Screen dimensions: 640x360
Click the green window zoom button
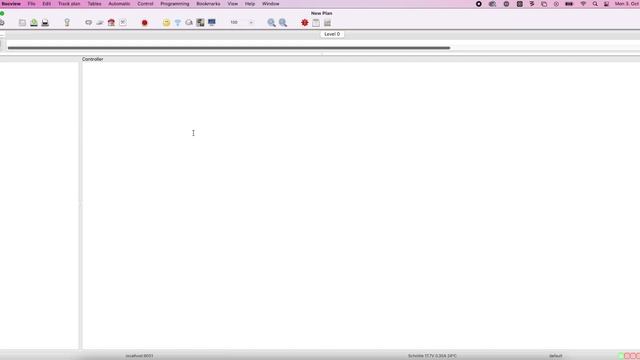point(2,13)
